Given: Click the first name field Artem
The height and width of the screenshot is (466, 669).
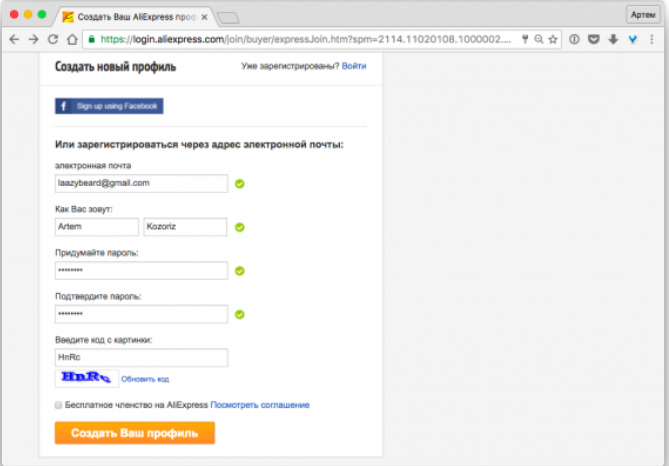Looking at the screenshot, I should point(97,227).
